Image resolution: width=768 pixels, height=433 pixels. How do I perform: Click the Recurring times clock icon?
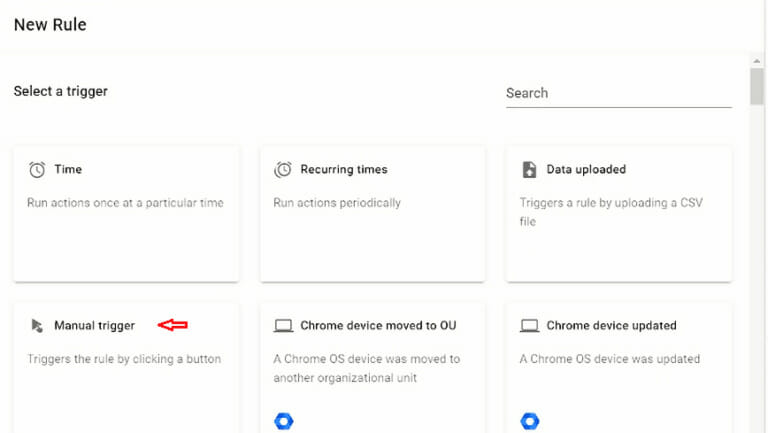coord(283,169)
